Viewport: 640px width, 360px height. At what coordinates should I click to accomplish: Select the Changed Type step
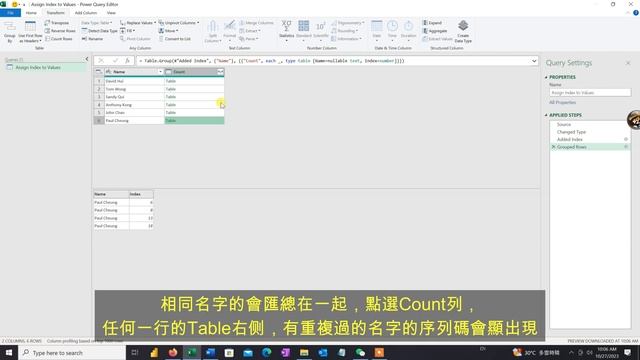click(x=571, y=132)
